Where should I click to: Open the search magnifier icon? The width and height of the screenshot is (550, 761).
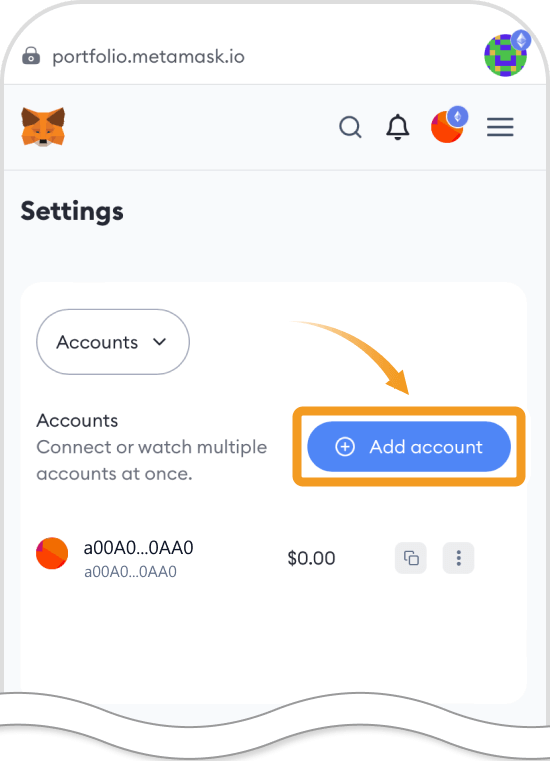pos(350,128)
